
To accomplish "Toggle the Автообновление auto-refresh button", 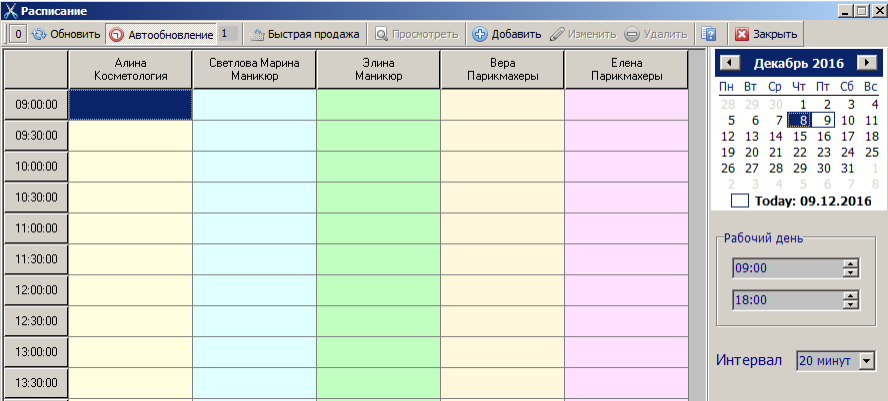I will click(x=160, y=34).
